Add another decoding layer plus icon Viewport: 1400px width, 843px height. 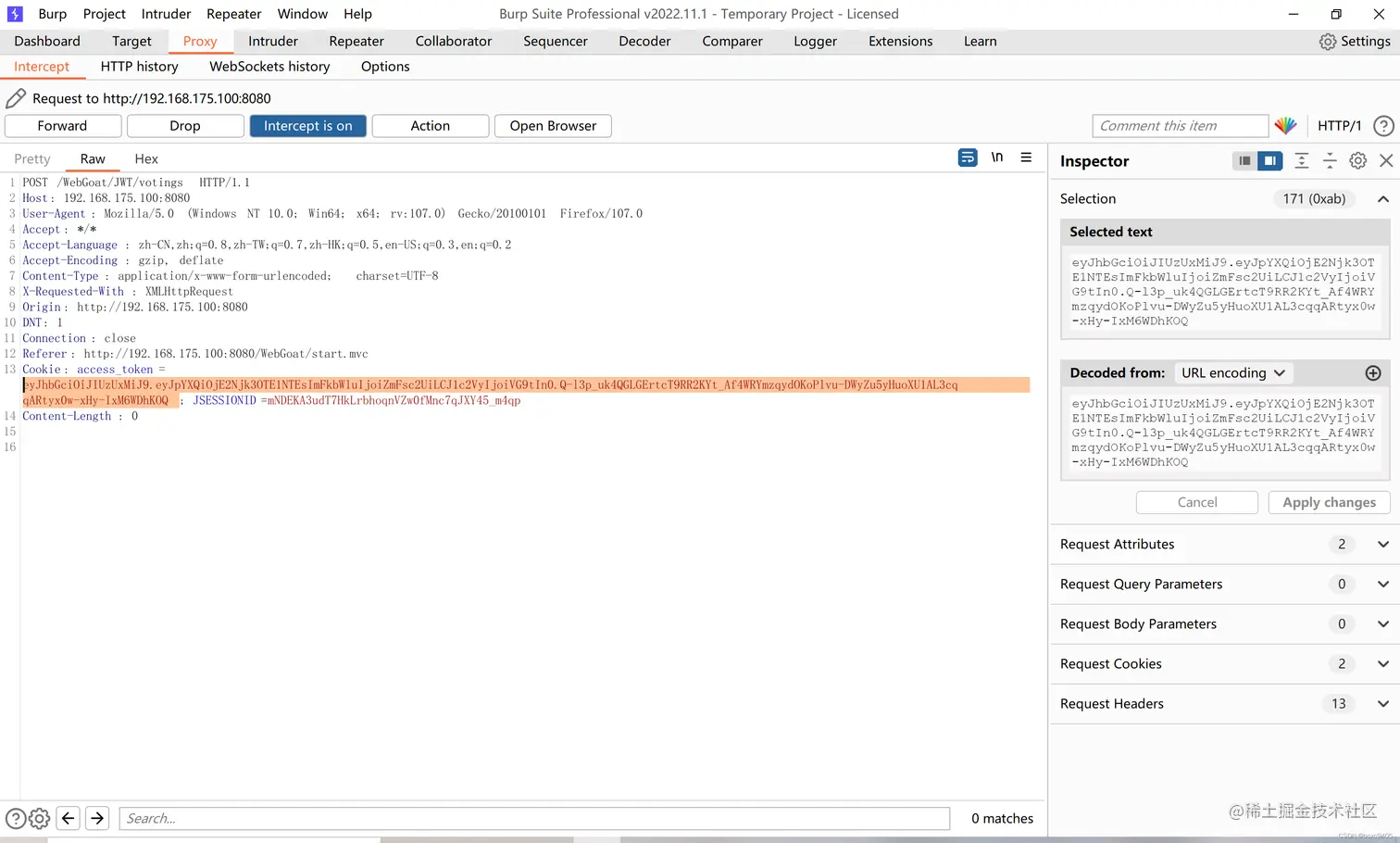click(1373, 373)
